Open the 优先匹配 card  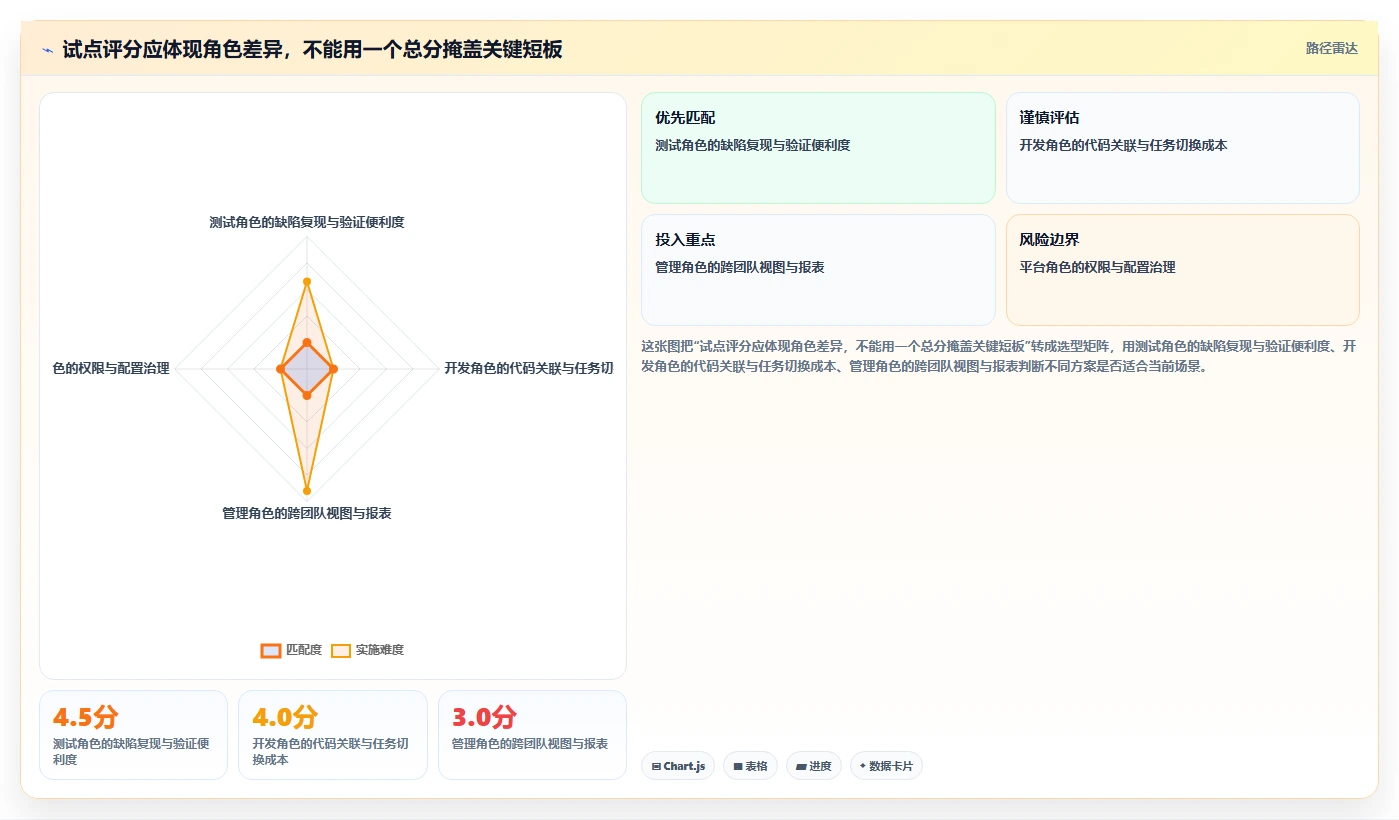coord(818,148)
